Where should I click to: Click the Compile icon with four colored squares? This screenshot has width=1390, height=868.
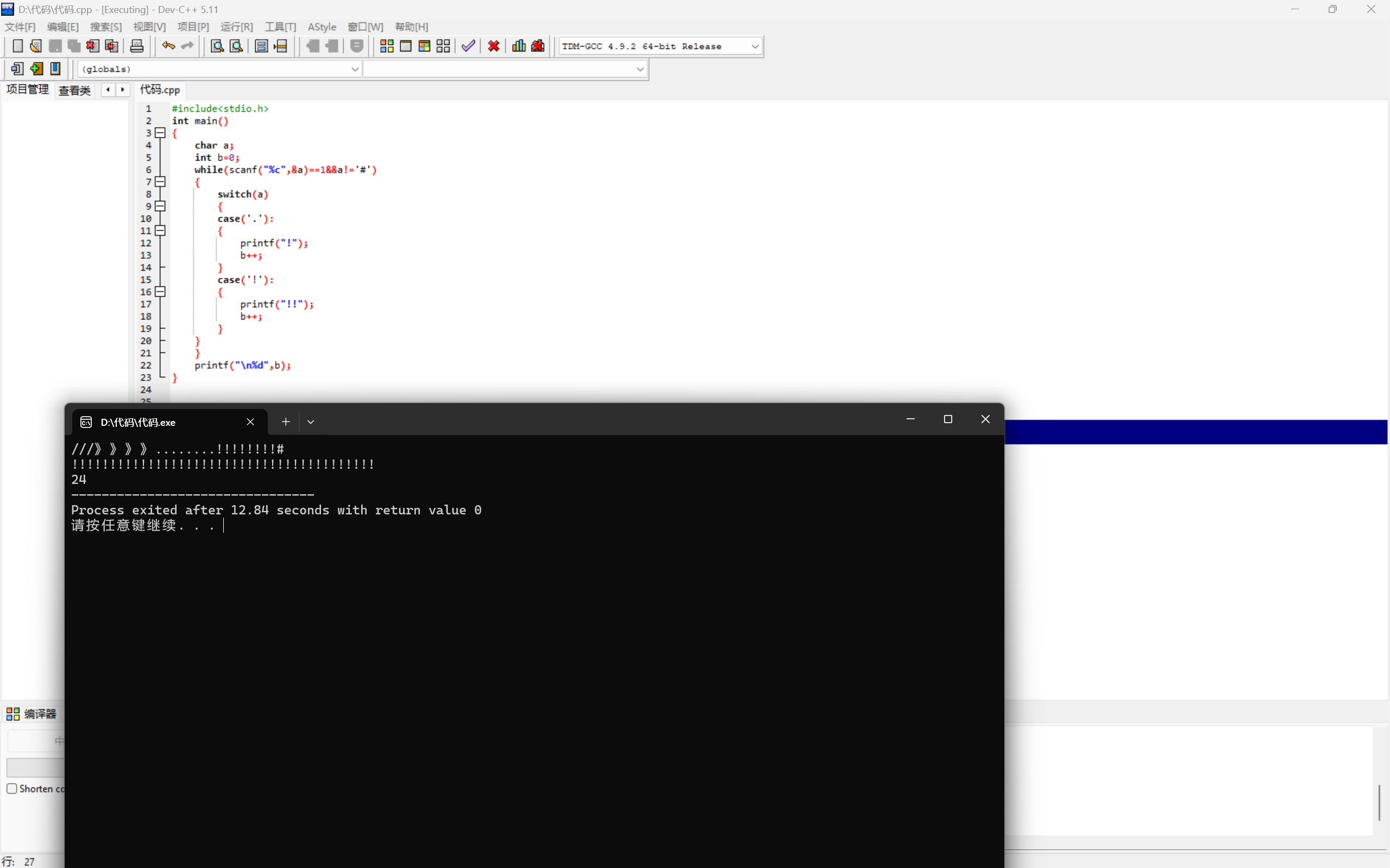(387, 46)
